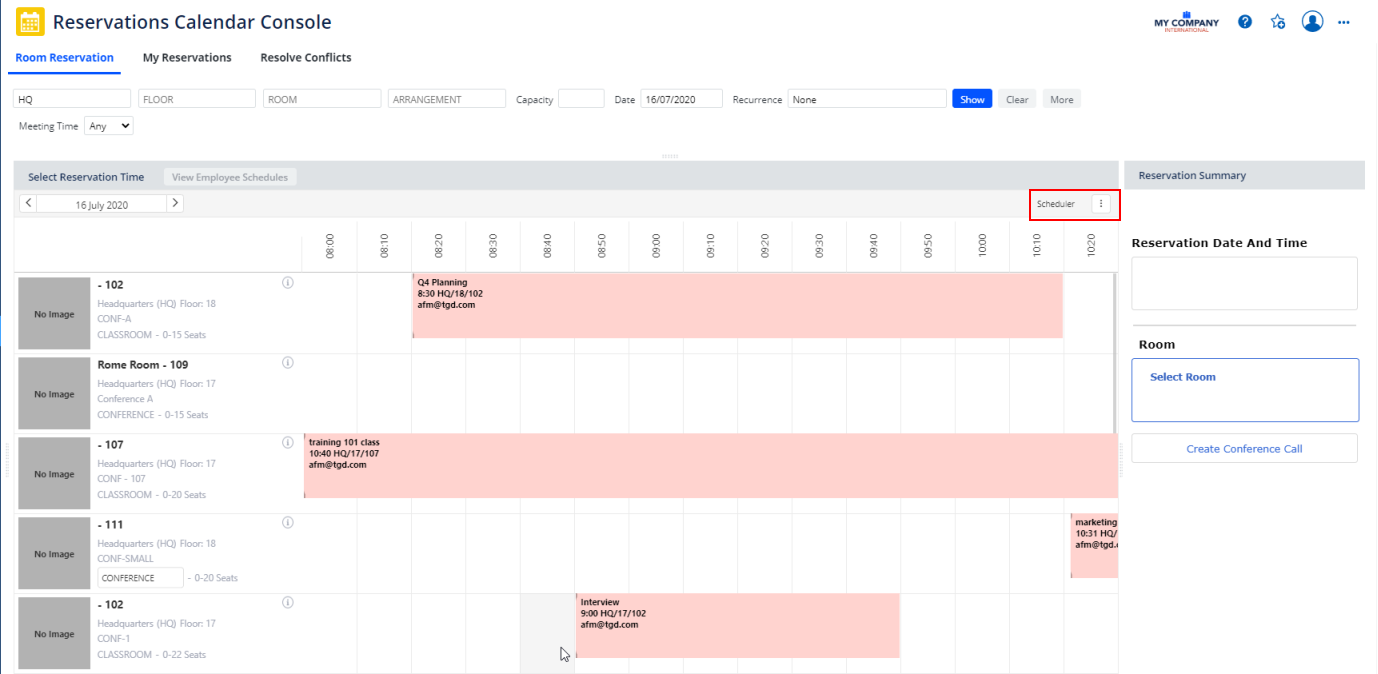
Task: Click the FLOOR filter field
Action: [x=197, y=99]
